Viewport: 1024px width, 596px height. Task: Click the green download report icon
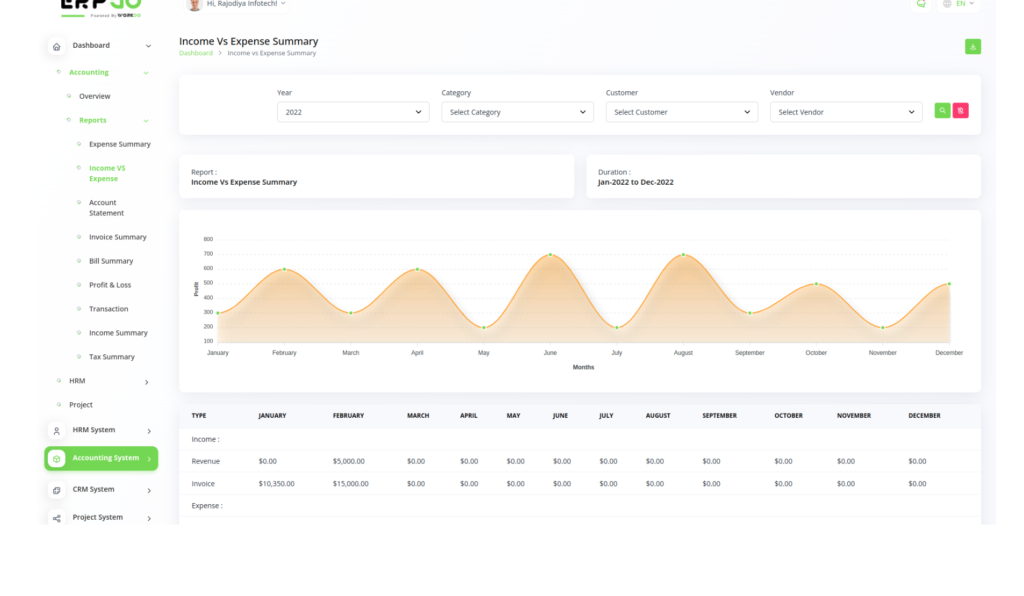point(972,47)
